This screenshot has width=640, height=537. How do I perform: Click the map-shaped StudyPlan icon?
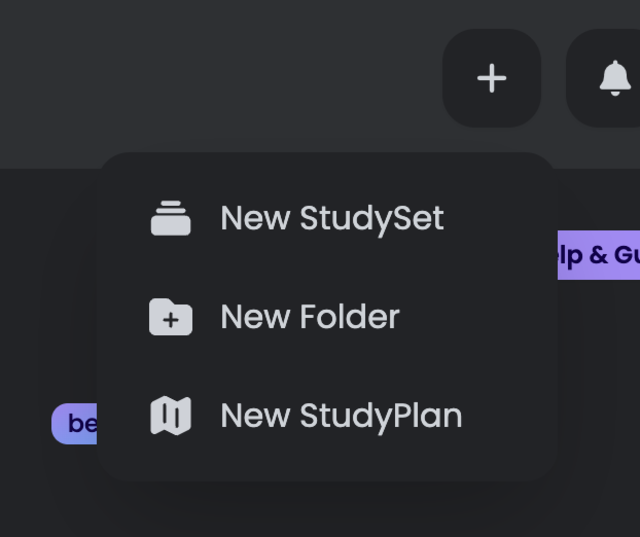[x=171, y=416]
